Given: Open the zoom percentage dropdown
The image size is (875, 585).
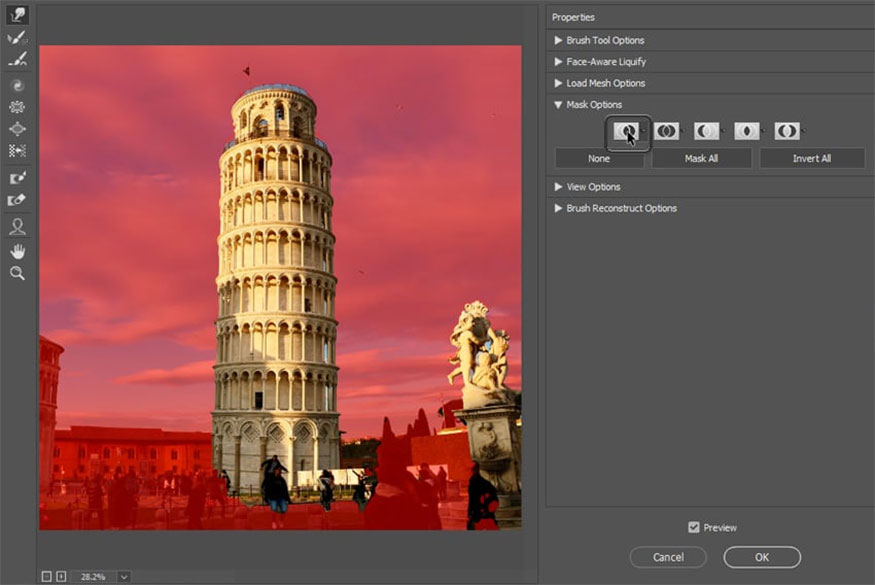Looking at the screenshot, I should click(x=124, y=576).
